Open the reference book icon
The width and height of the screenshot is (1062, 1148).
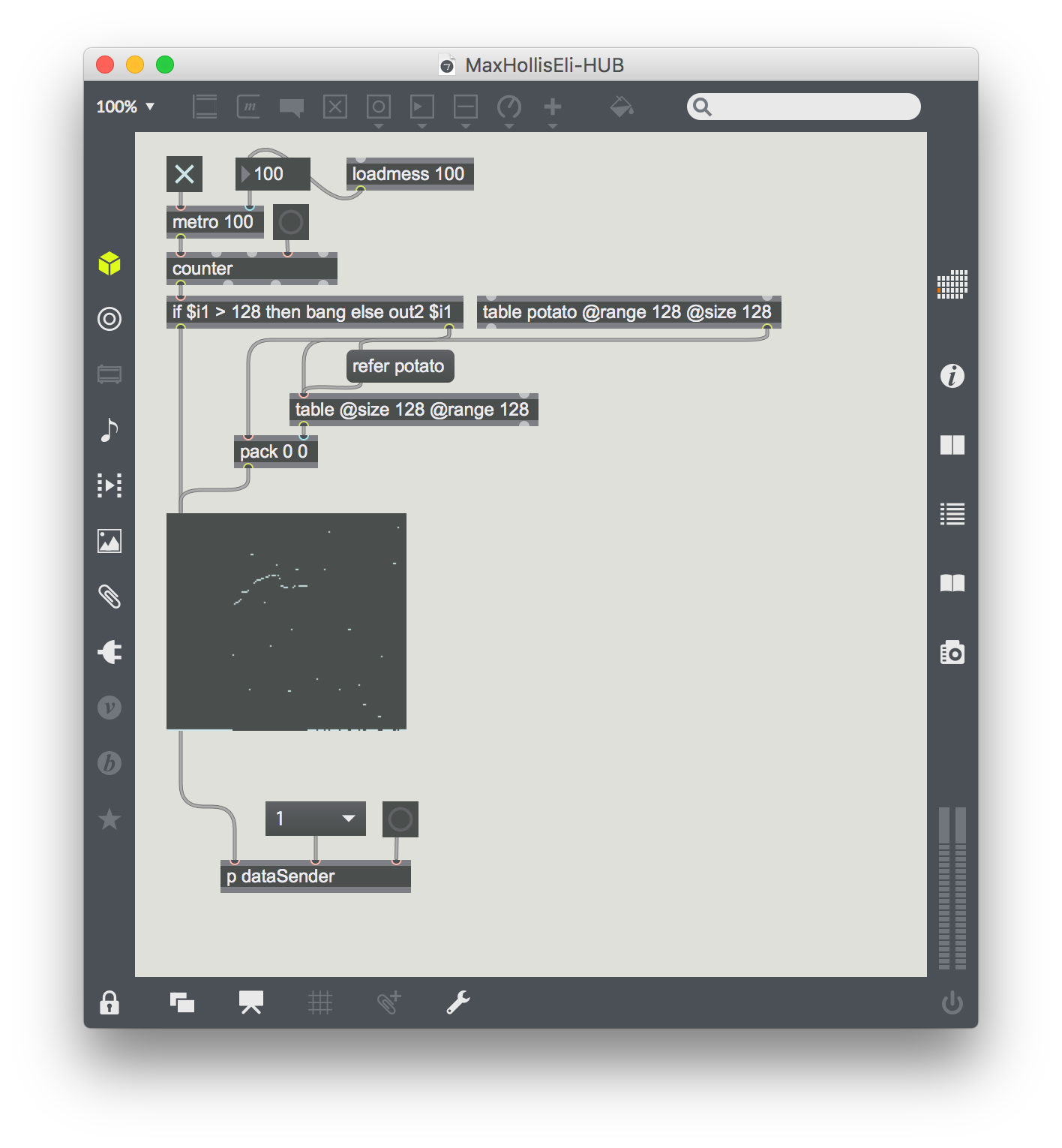click(x=952, y=583)
